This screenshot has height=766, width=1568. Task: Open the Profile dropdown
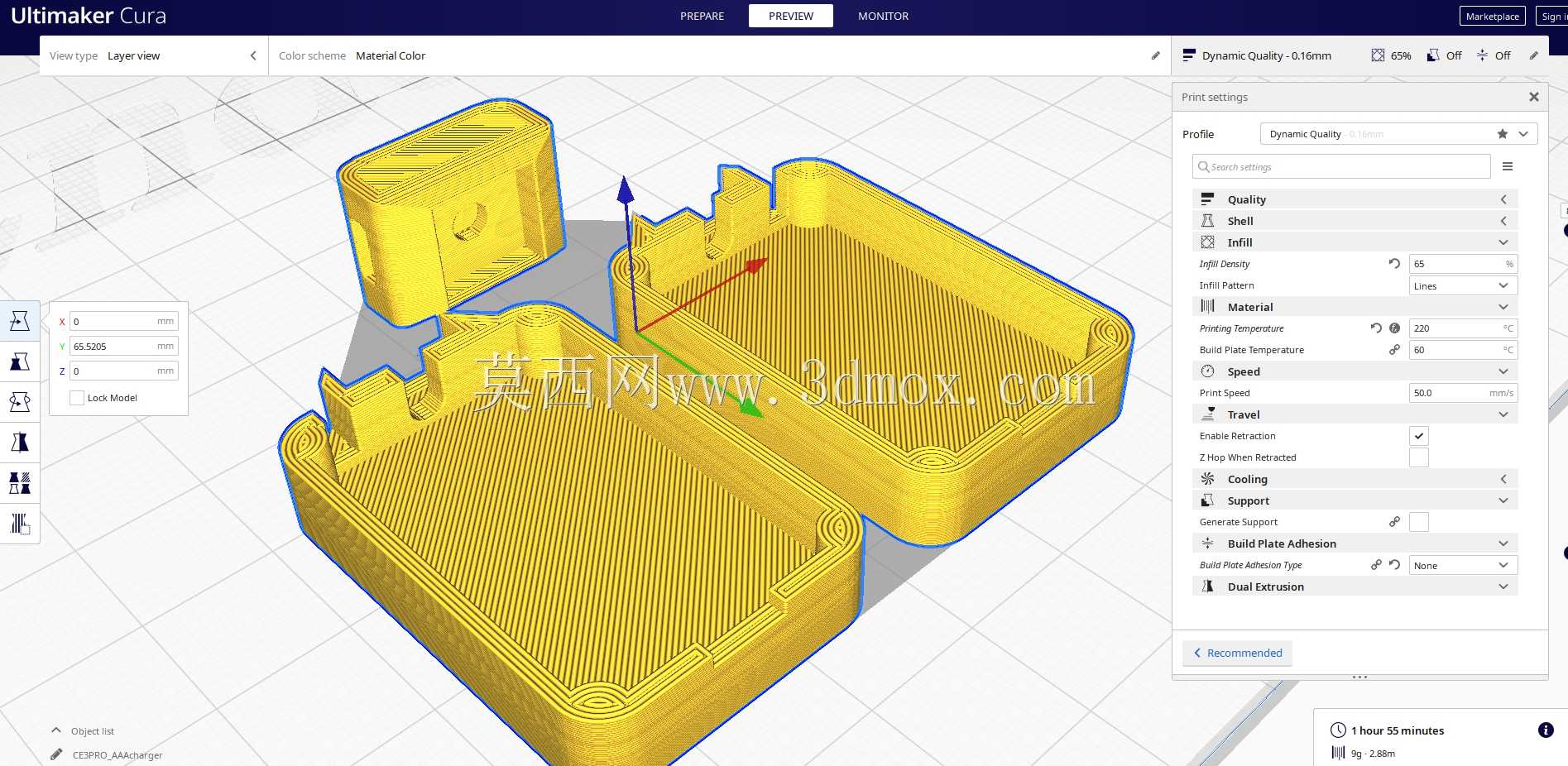(x=1398, y=134)
